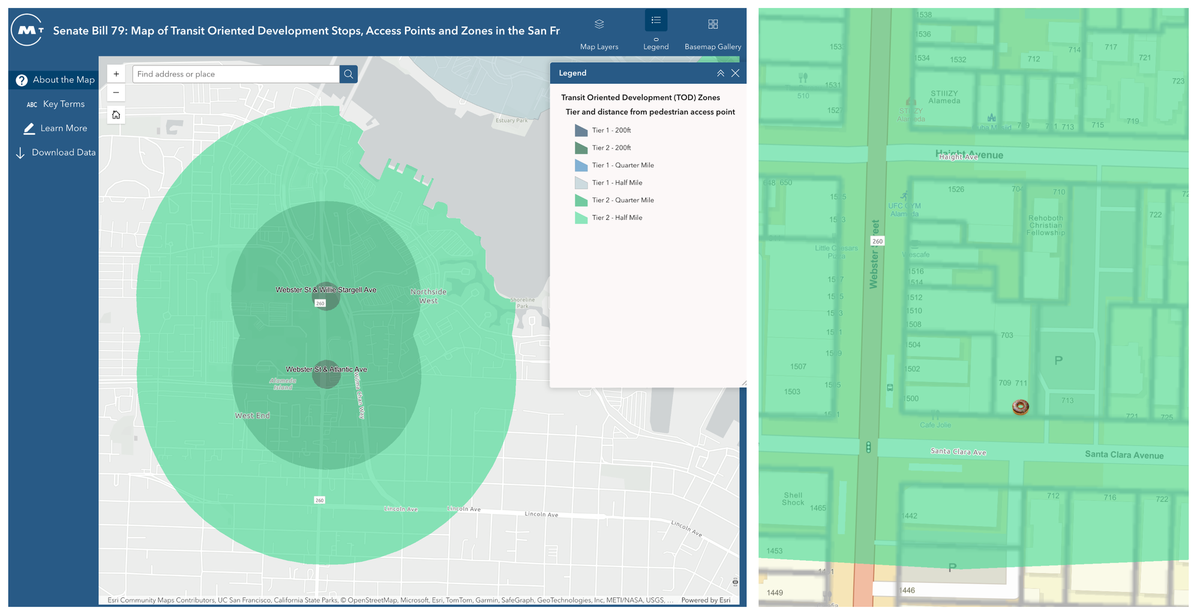1200x616 pixels.
Task: Click the Northside West map label
Action: (429, 296)
